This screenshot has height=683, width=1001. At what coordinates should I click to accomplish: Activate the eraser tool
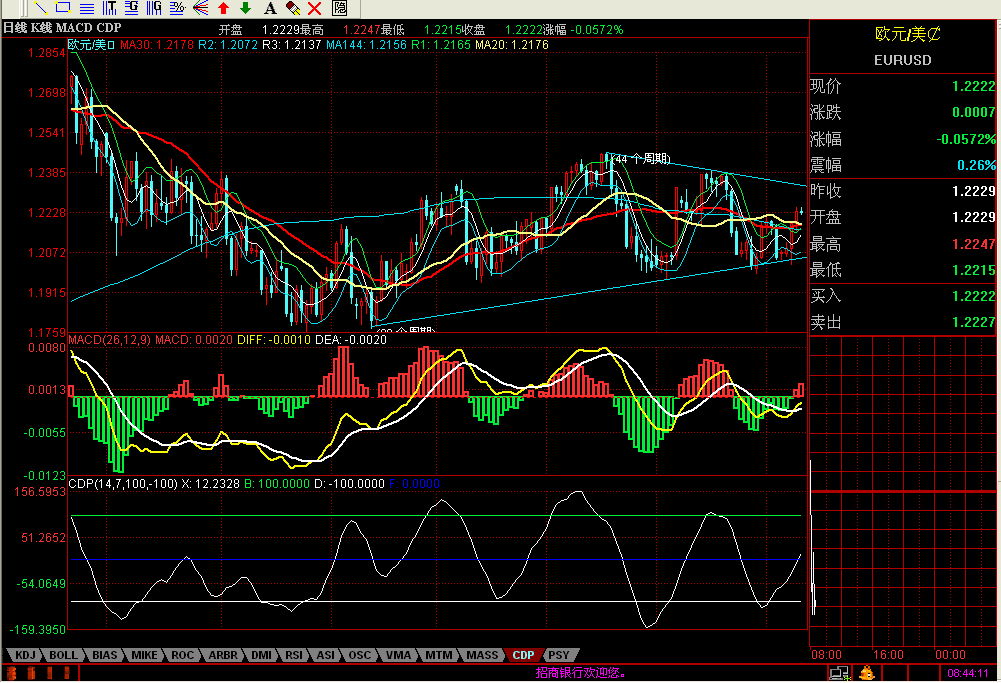coord(292,7)
